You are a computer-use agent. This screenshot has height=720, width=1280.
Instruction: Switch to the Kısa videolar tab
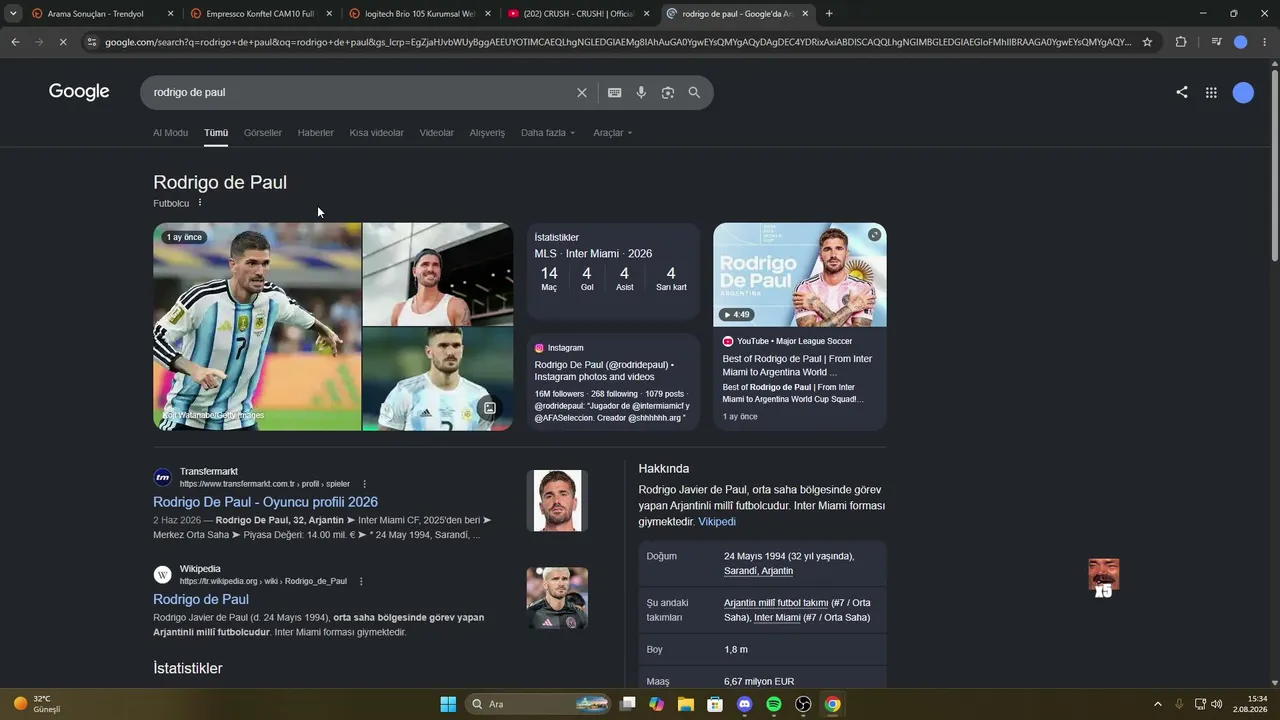[377, 133]
